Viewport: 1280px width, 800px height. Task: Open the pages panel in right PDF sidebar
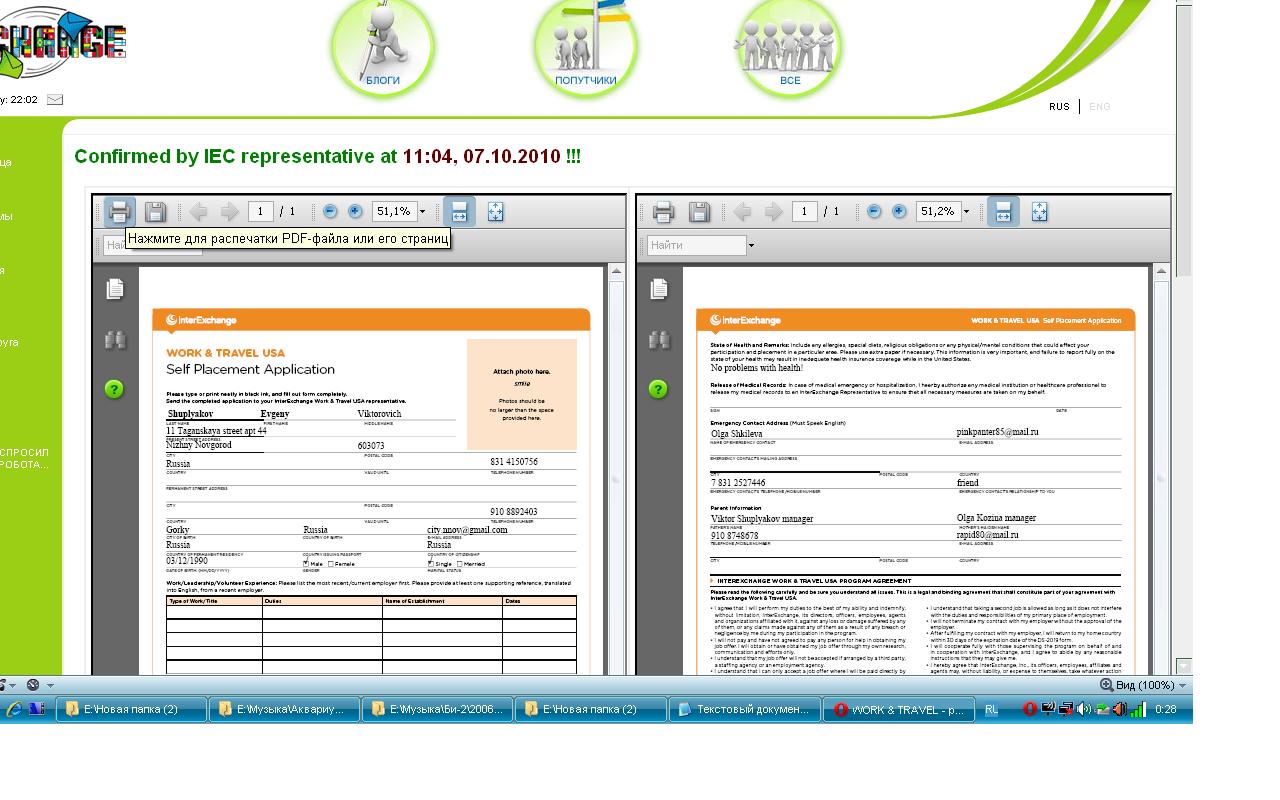click(658, 288)
